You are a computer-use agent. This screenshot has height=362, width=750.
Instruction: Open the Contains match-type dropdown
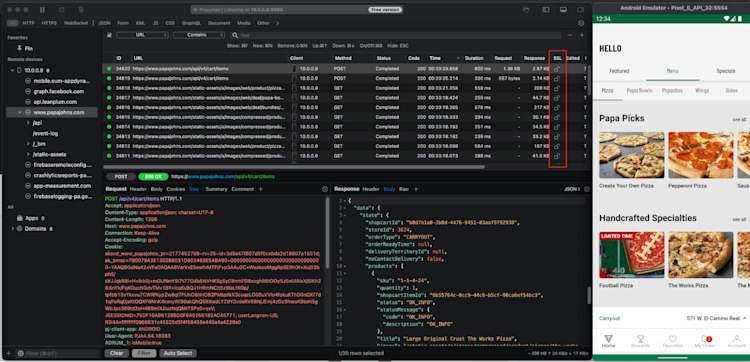click(199, 35)
